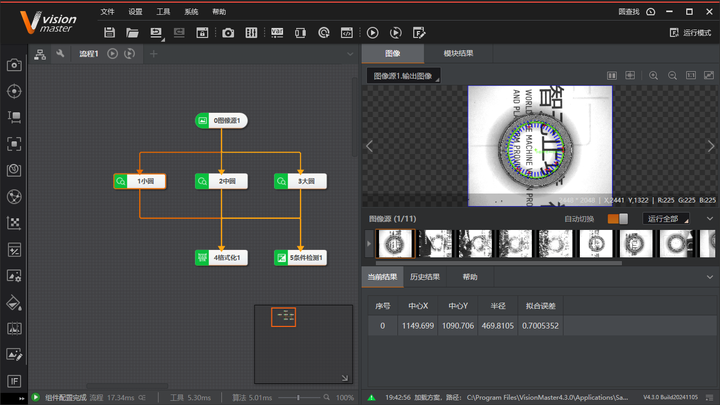Click the 运行模式 button

691,33
